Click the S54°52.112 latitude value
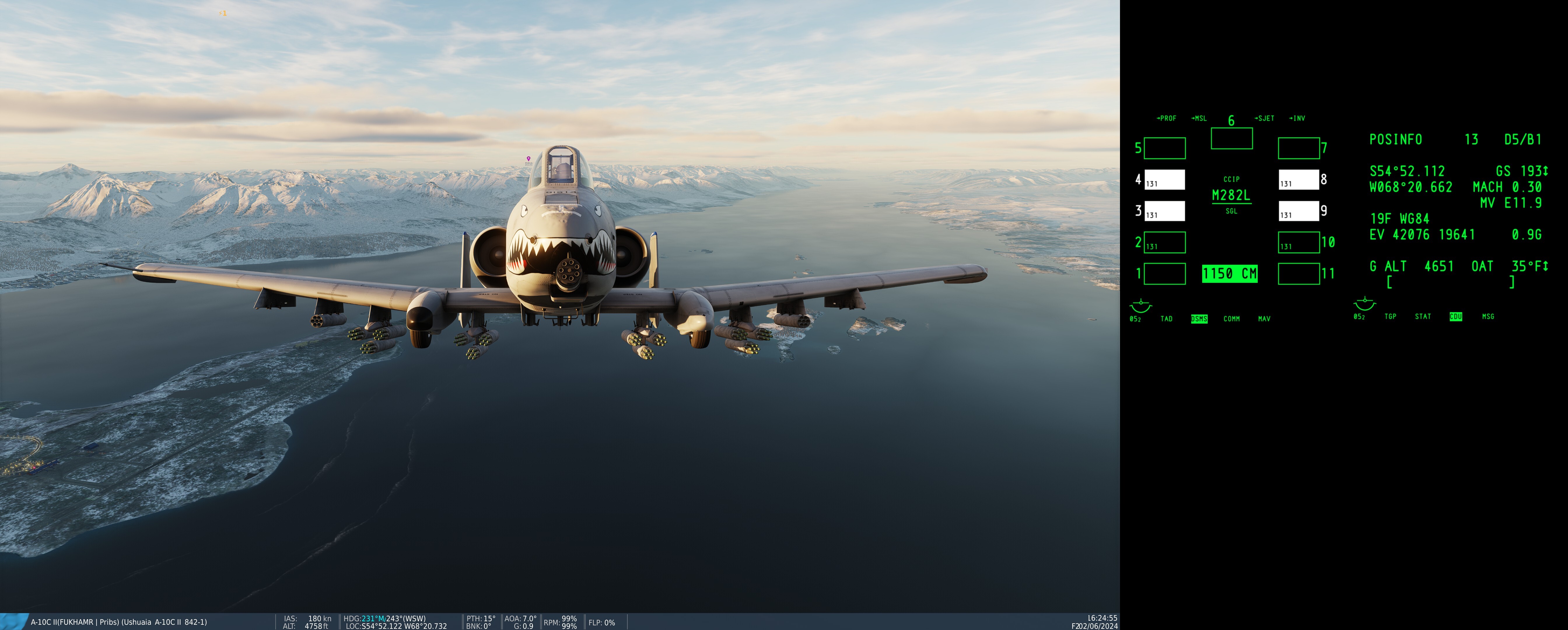Screen dimensions: 1568x630 coord(1407,171)
